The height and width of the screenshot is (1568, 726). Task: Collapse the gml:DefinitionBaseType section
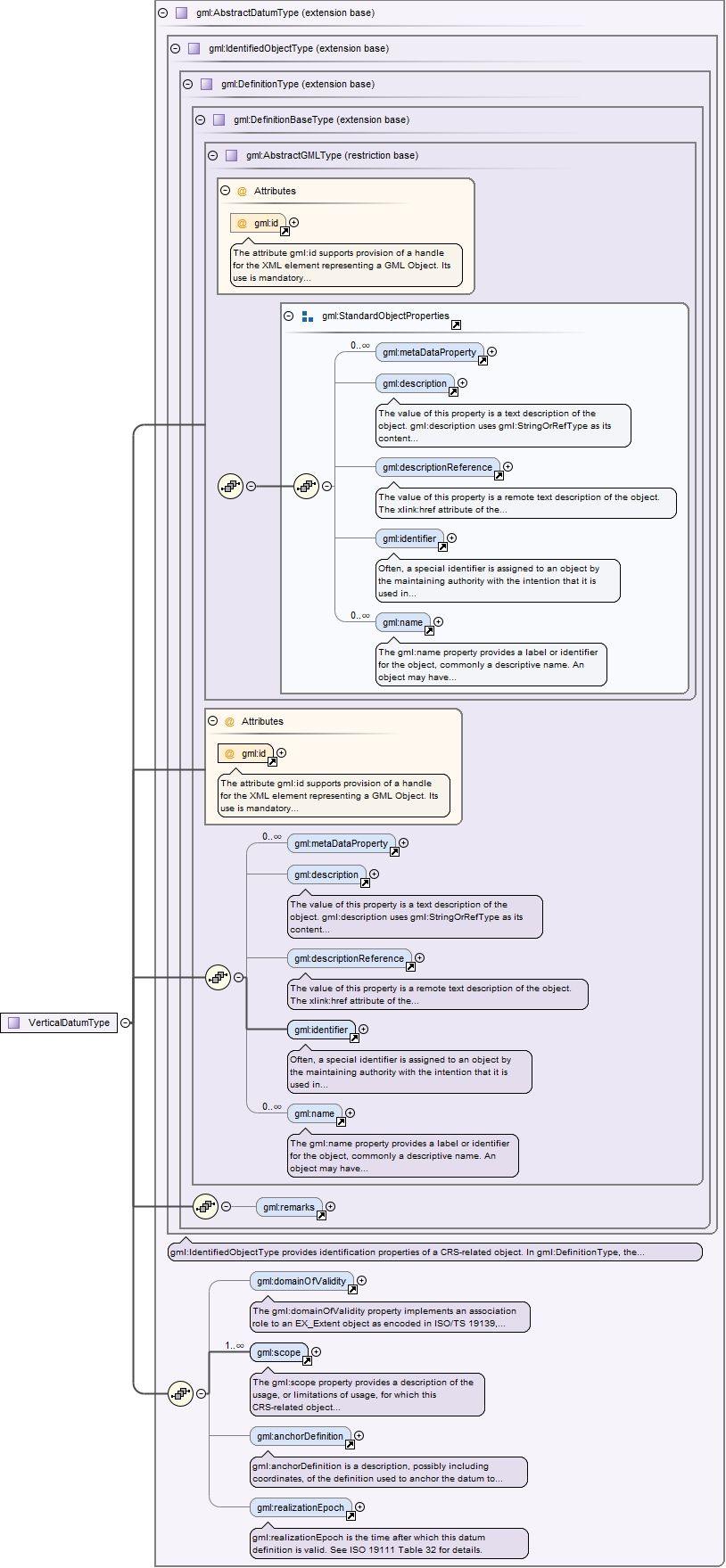pos(200,120)
